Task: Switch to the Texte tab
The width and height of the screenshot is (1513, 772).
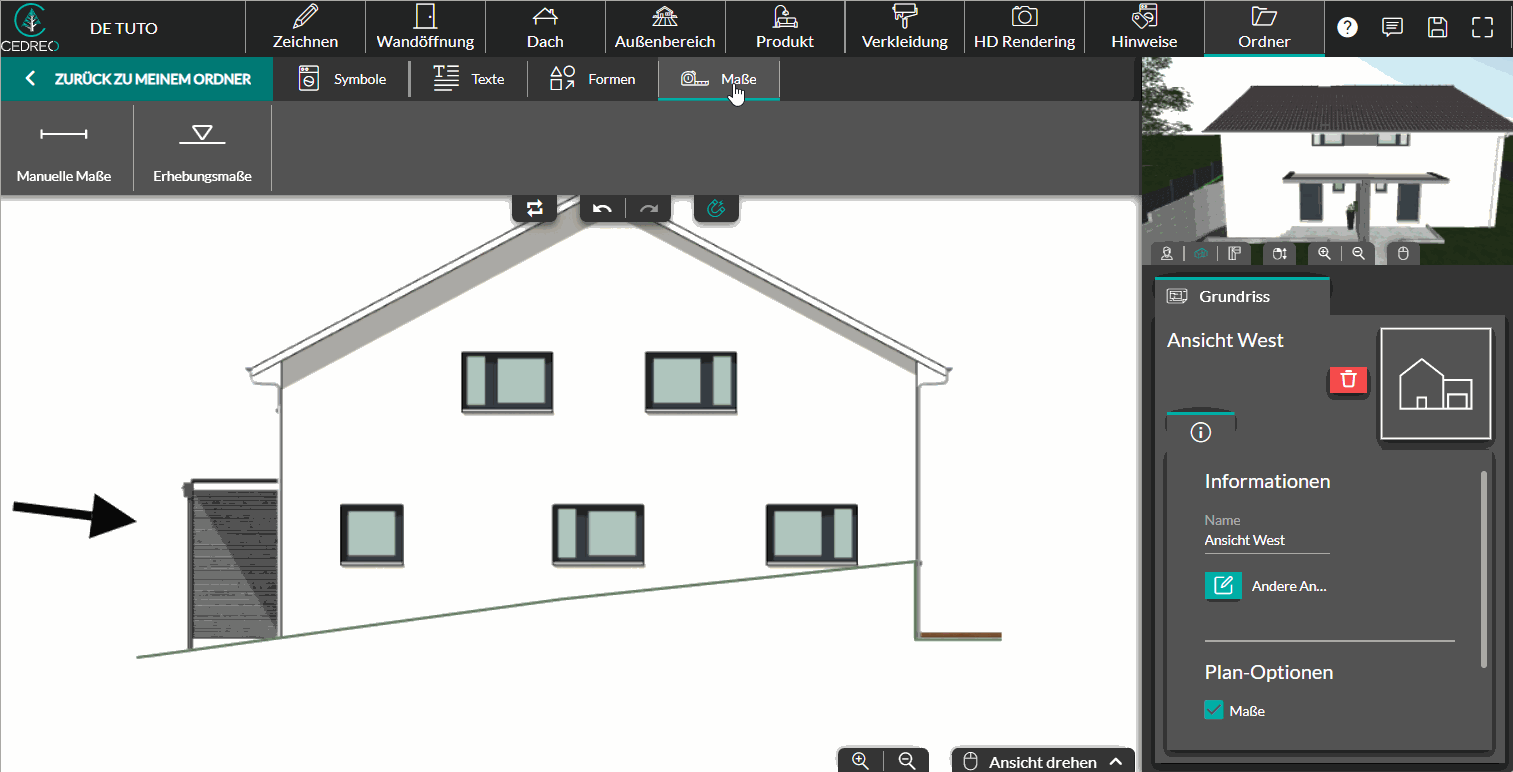Action: (468, 79)
